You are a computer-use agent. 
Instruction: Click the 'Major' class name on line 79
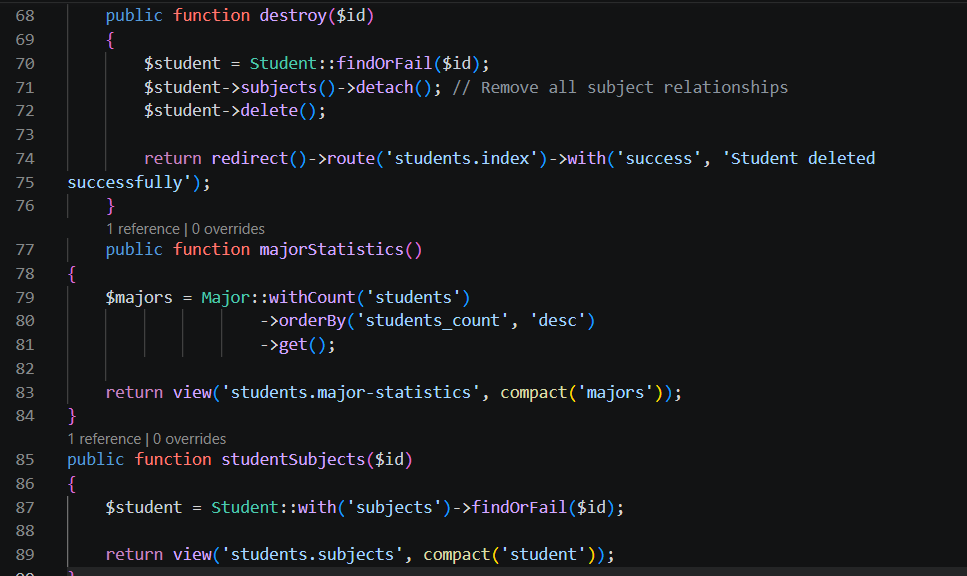[x=226, y=298]
